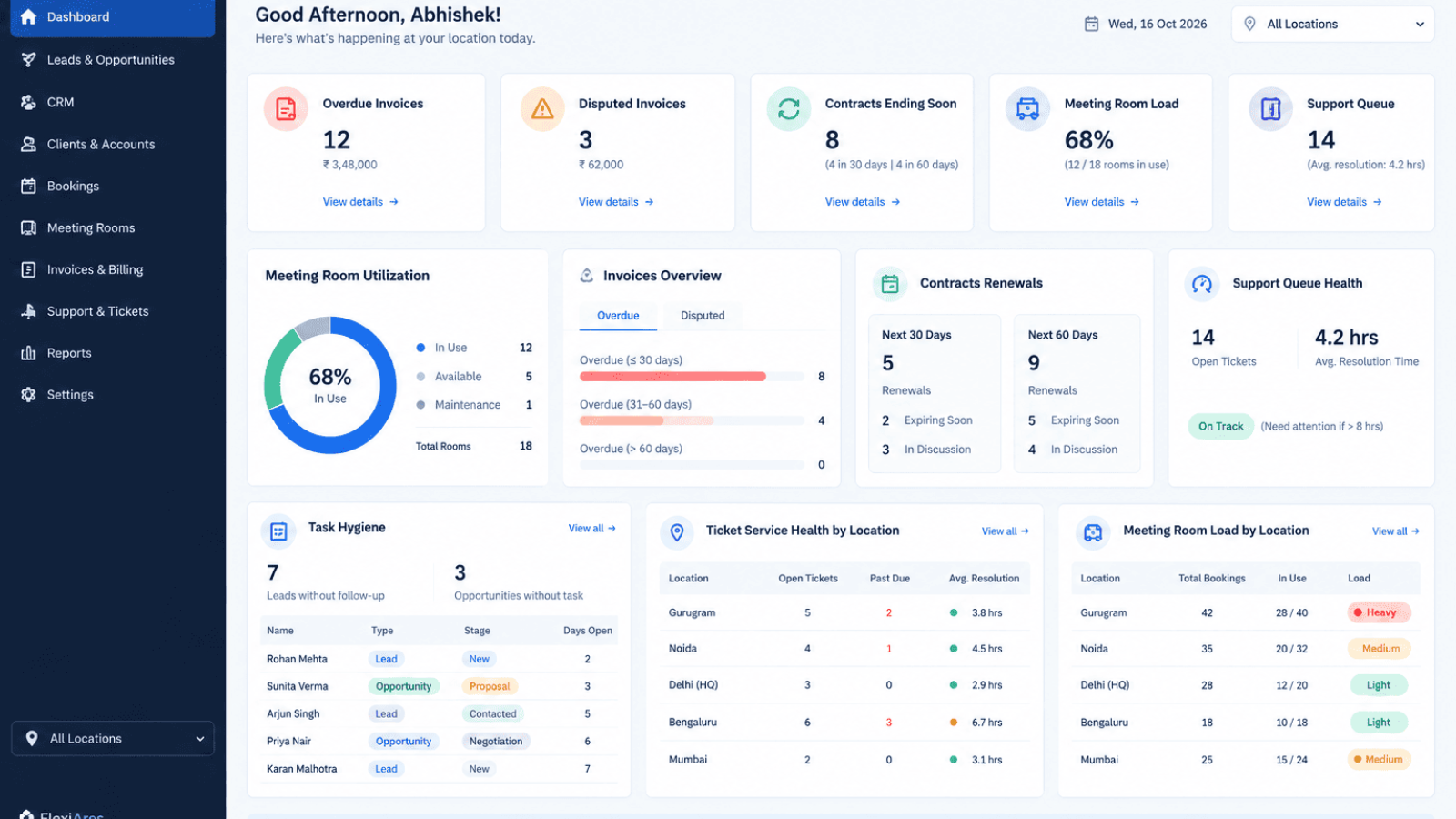Viewport: 1456px width, 819px height.
Task: View details of Support Queue
Action: click(x=1344, y=202)
